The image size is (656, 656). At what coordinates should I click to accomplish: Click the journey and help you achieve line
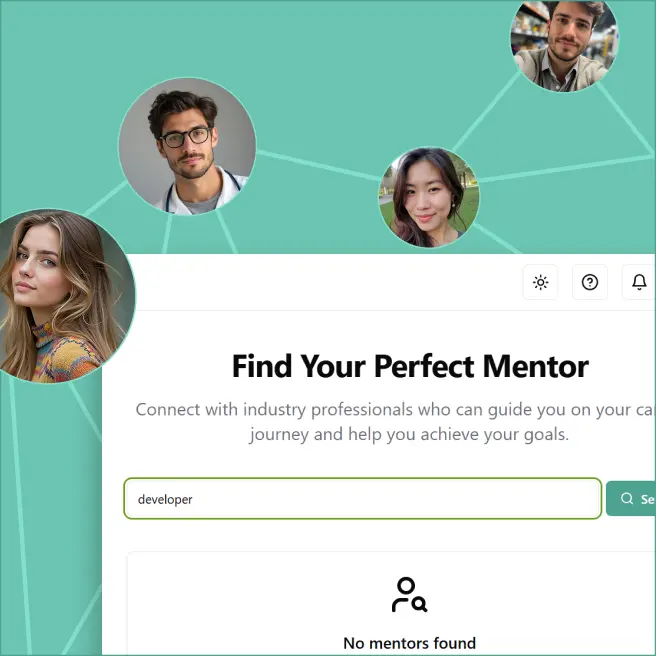(409, 434)
